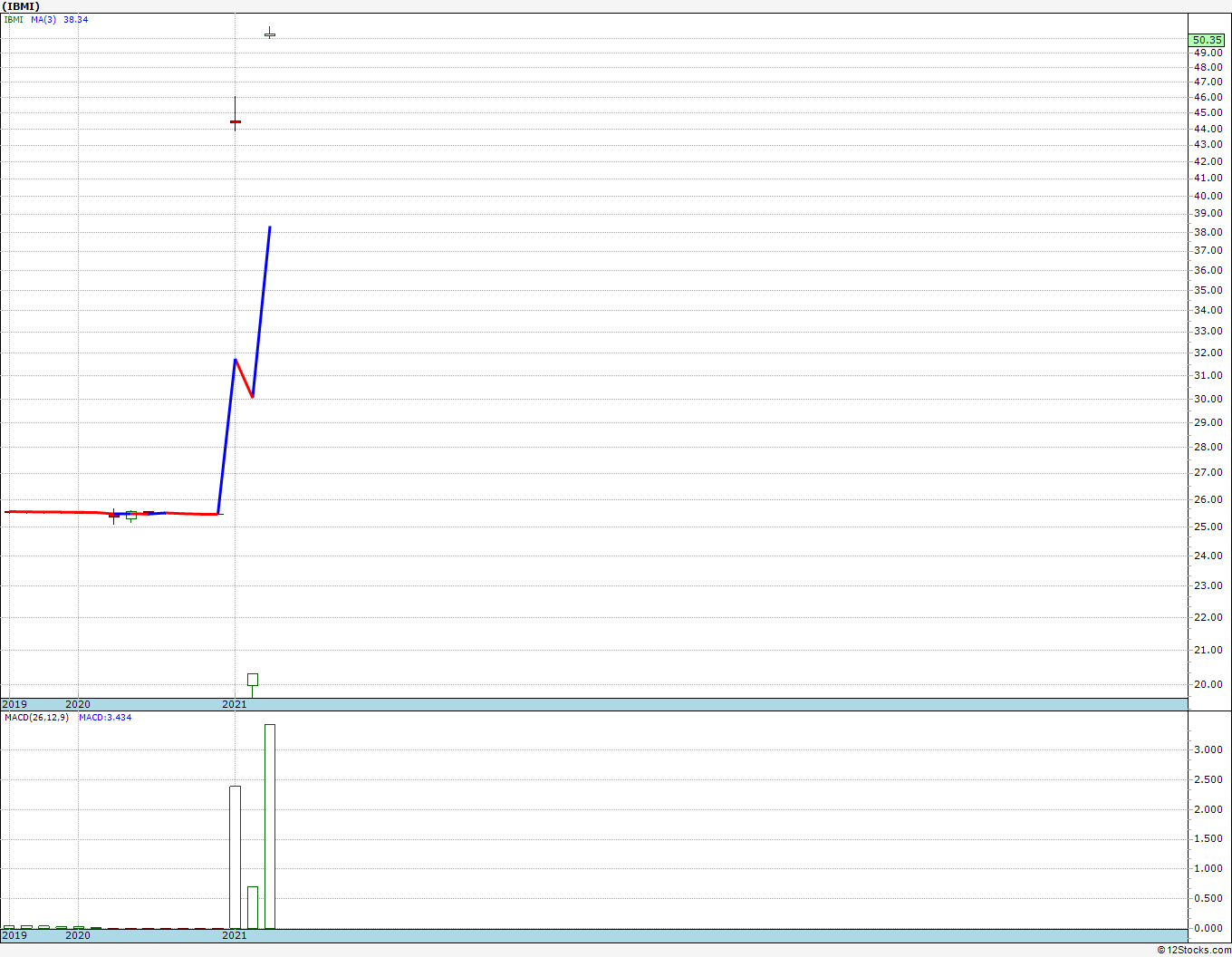This screenshot has height=957, width=1232.
Task: Click the 0.000 MACD axis label
Action: click(1208, 928)
